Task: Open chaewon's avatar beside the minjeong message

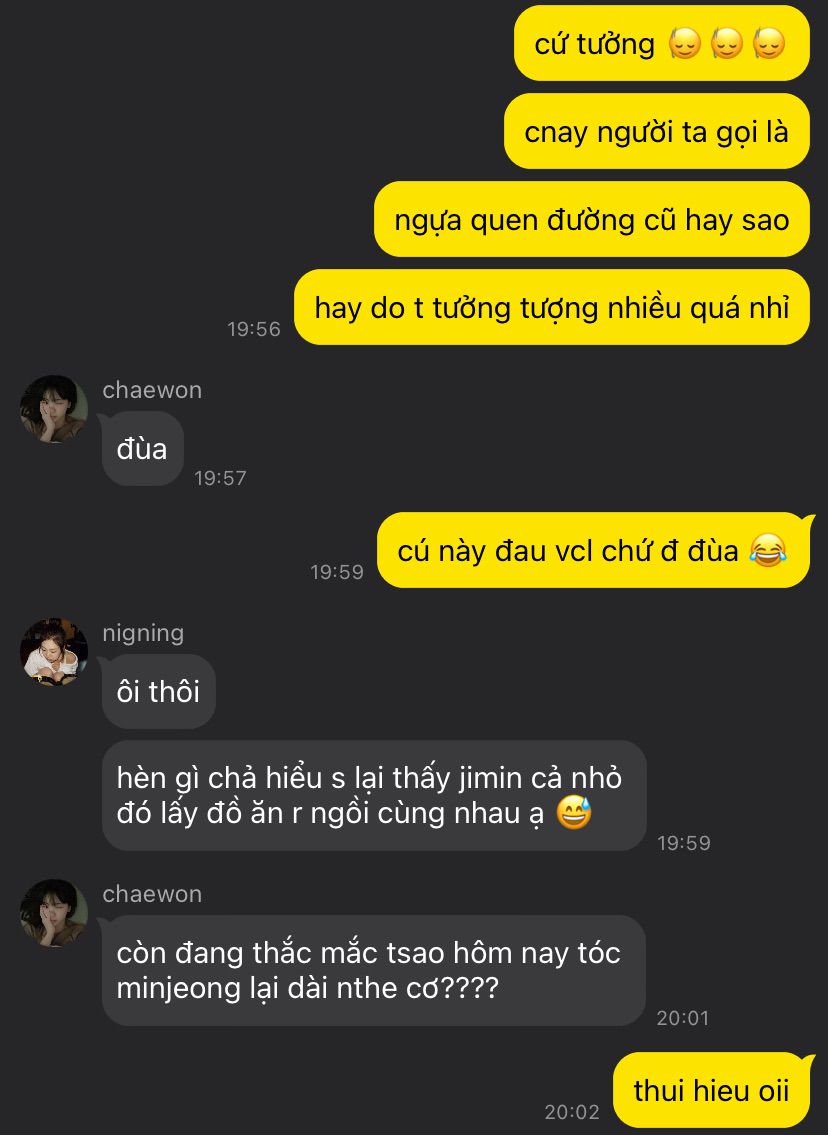Action: [54, 914]
